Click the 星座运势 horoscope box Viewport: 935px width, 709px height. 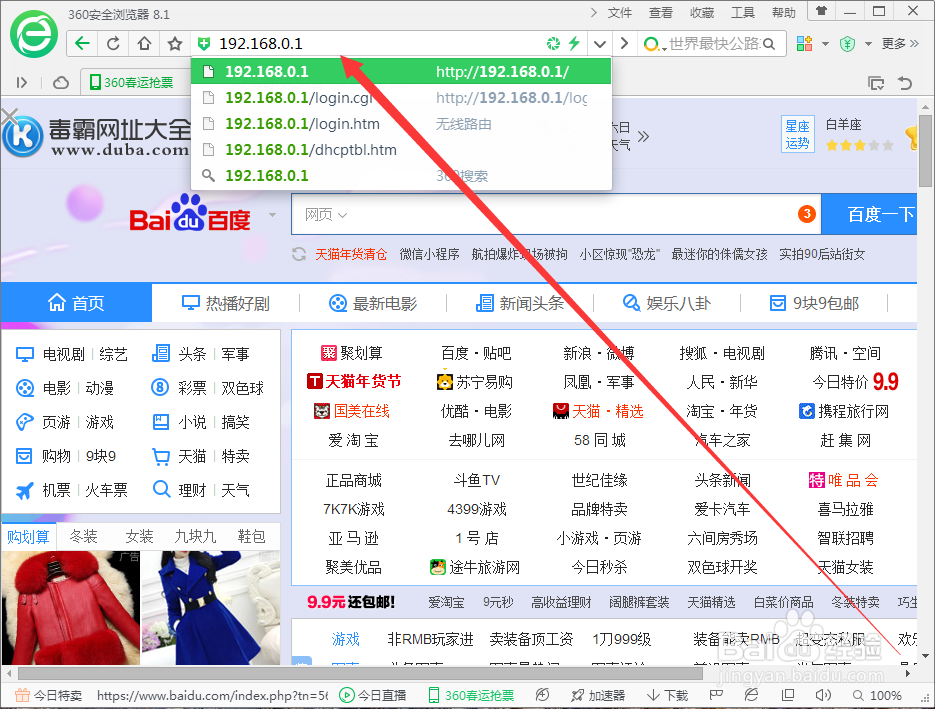797,135
